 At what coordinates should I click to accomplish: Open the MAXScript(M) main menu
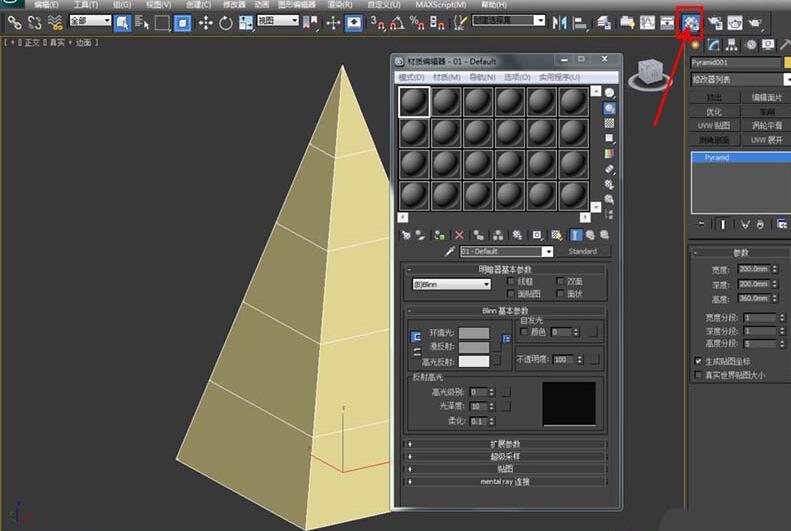[x=440, y=5]
